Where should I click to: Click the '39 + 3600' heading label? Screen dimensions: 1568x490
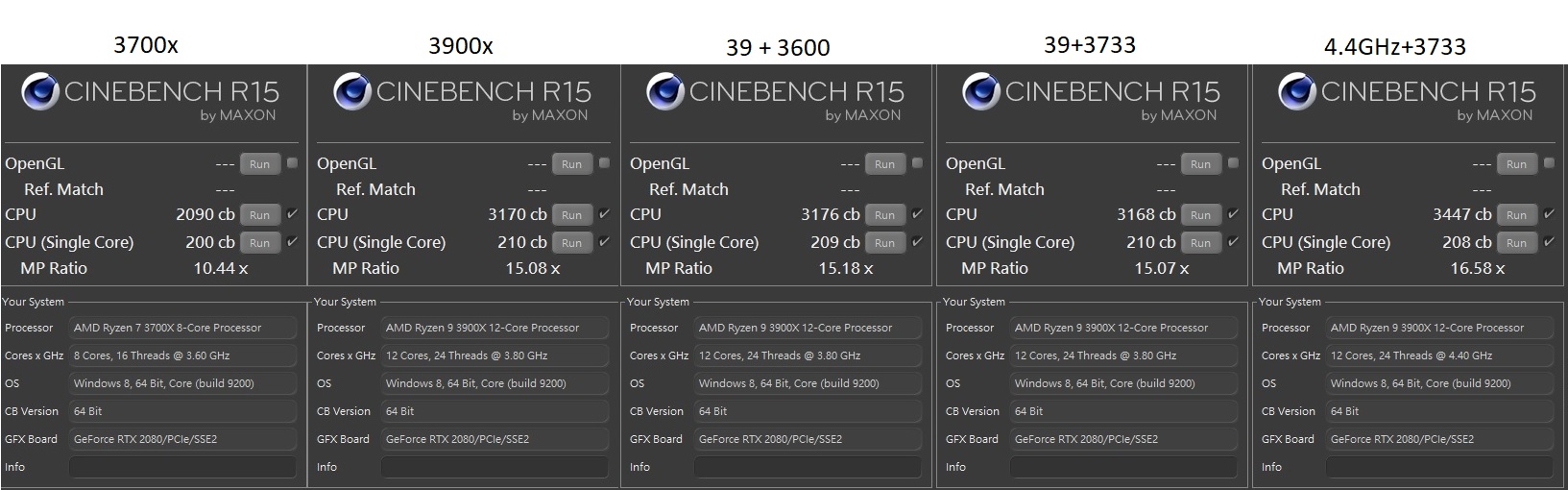tap(778, 47)
